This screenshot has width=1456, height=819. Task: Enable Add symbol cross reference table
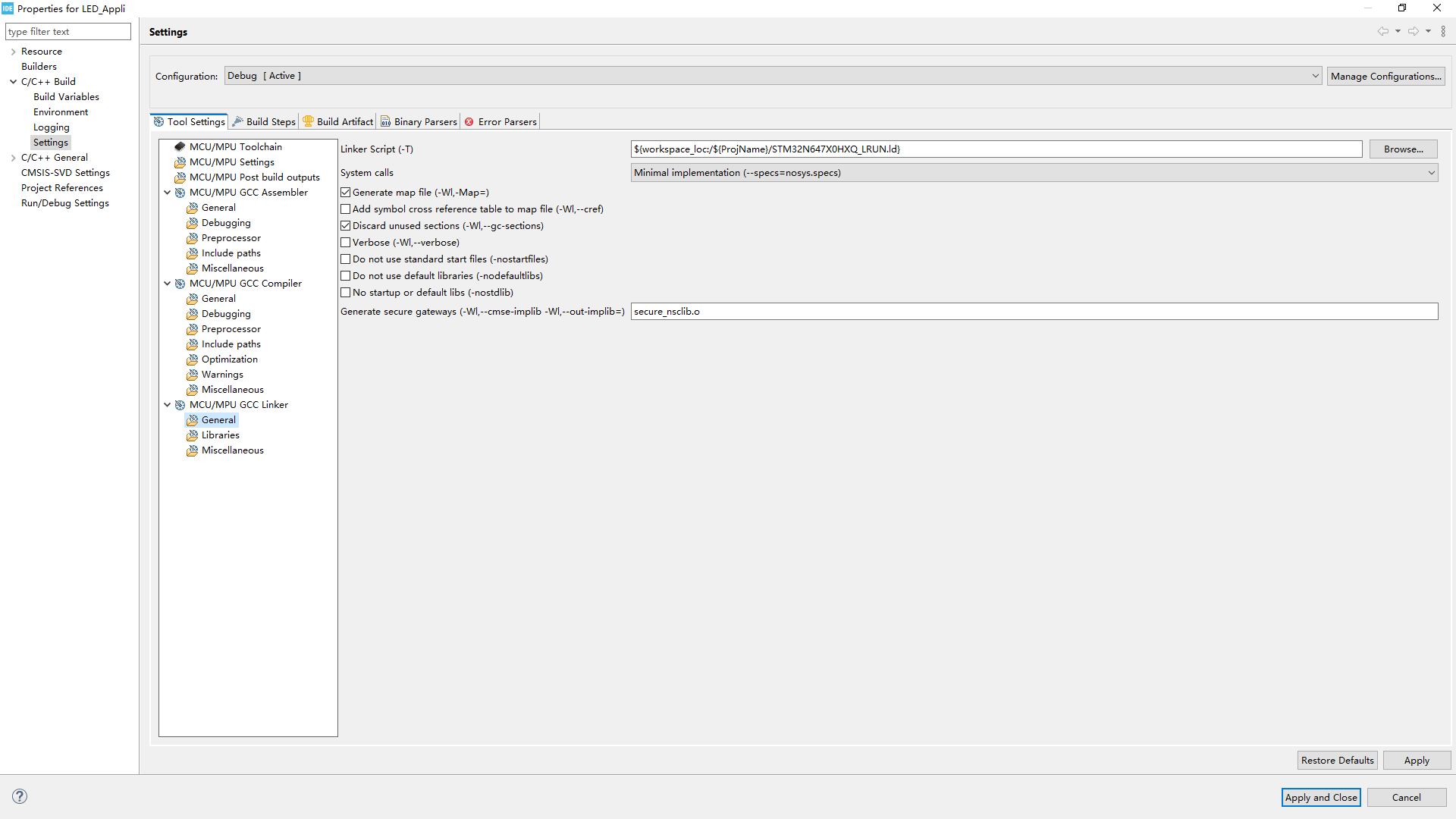pyautogui.click(x=346, y=209)
